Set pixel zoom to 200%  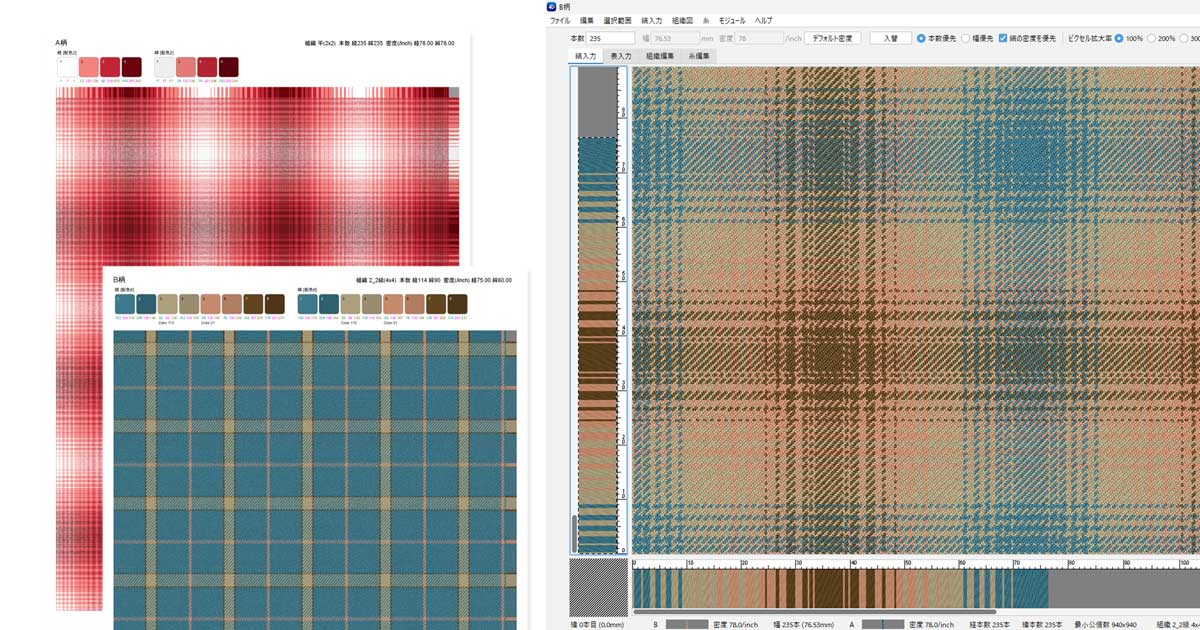tap(1153, 38)
